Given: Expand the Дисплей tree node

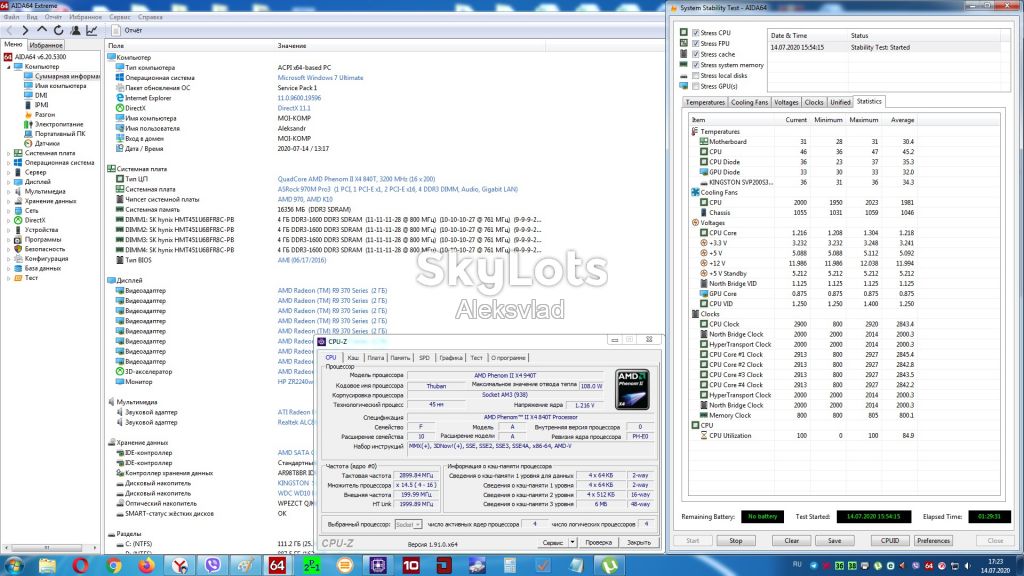Looking at the screenshot, I should (8, 182).
